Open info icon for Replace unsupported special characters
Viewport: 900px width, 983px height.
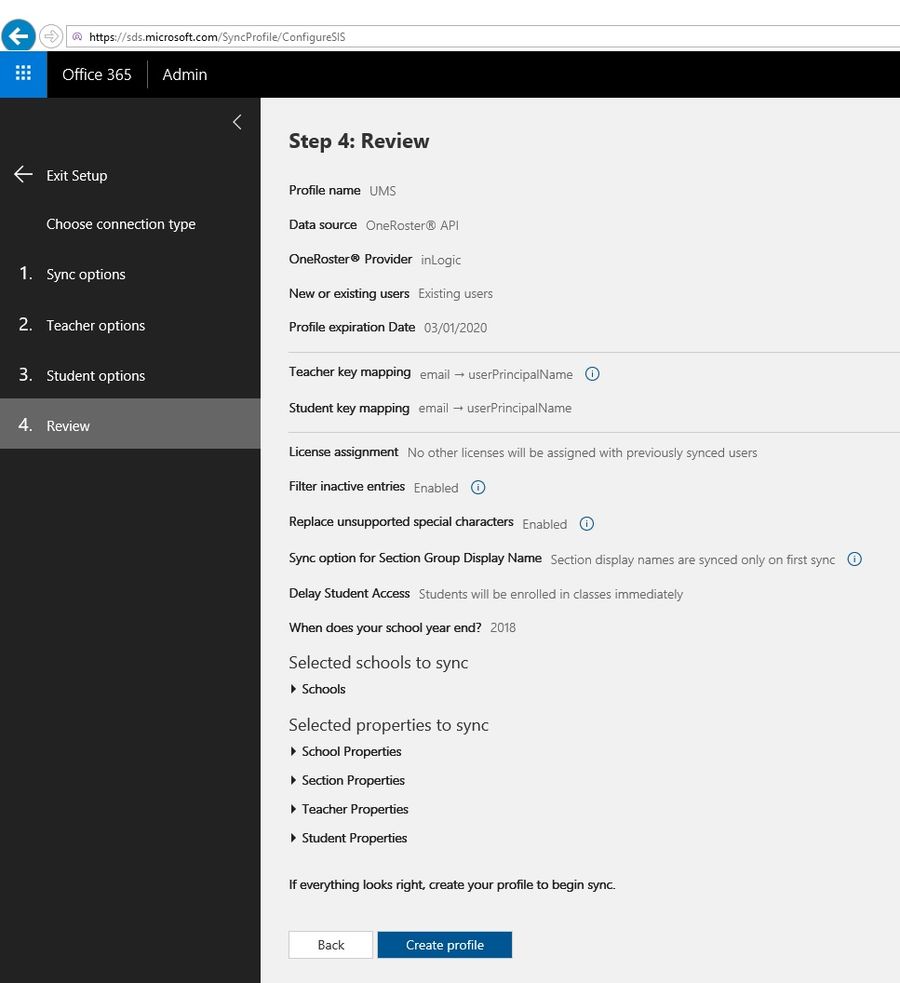click(587, 524)
